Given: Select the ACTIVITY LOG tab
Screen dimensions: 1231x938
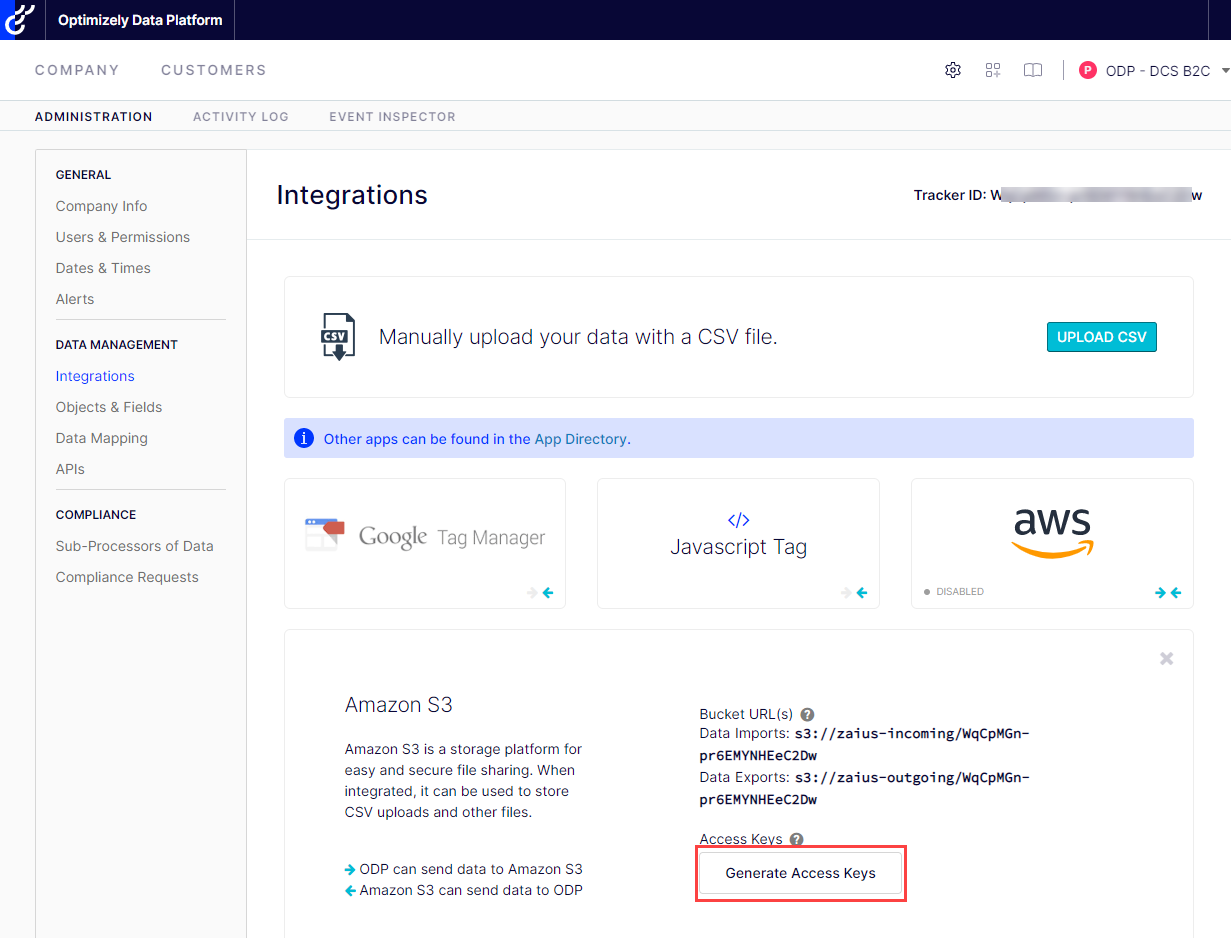Looking at the screenshot, I should click(x=241, y=117).
